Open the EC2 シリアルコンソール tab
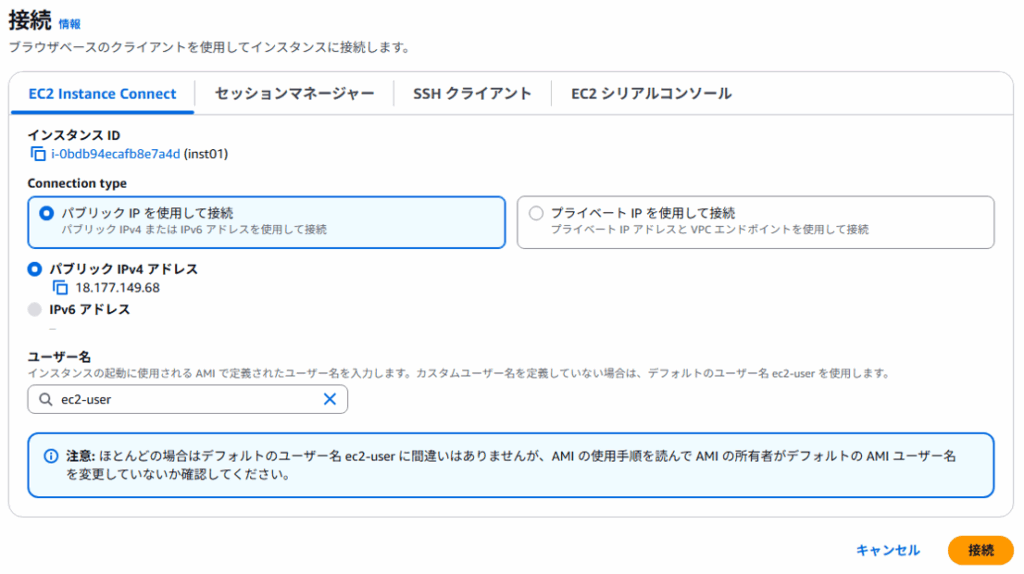The width and height of the screenshot is (1024, 574). (x=651, y=94)
